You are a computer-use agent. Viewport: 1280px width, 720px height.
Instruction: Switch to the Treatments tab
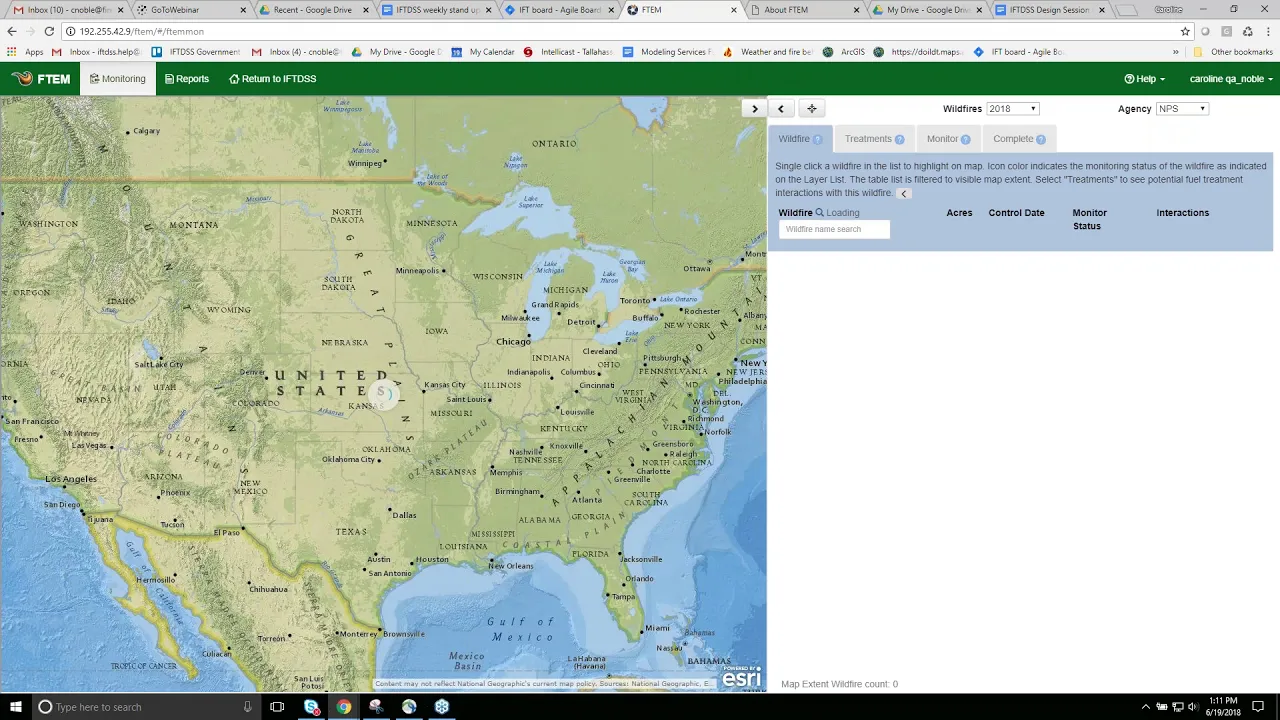pyautogui.click(x=874, y=139)
